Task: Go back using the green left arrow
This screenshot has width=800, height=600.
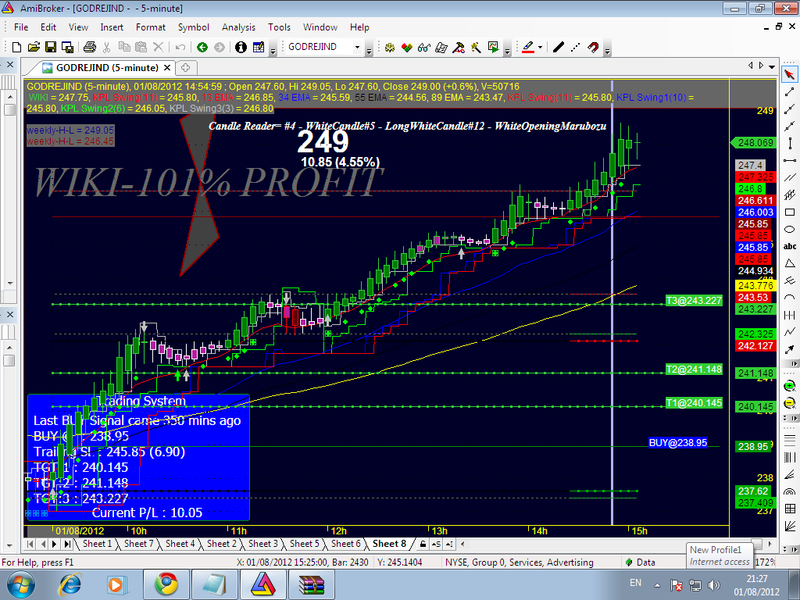Action: tap(203, 47)
